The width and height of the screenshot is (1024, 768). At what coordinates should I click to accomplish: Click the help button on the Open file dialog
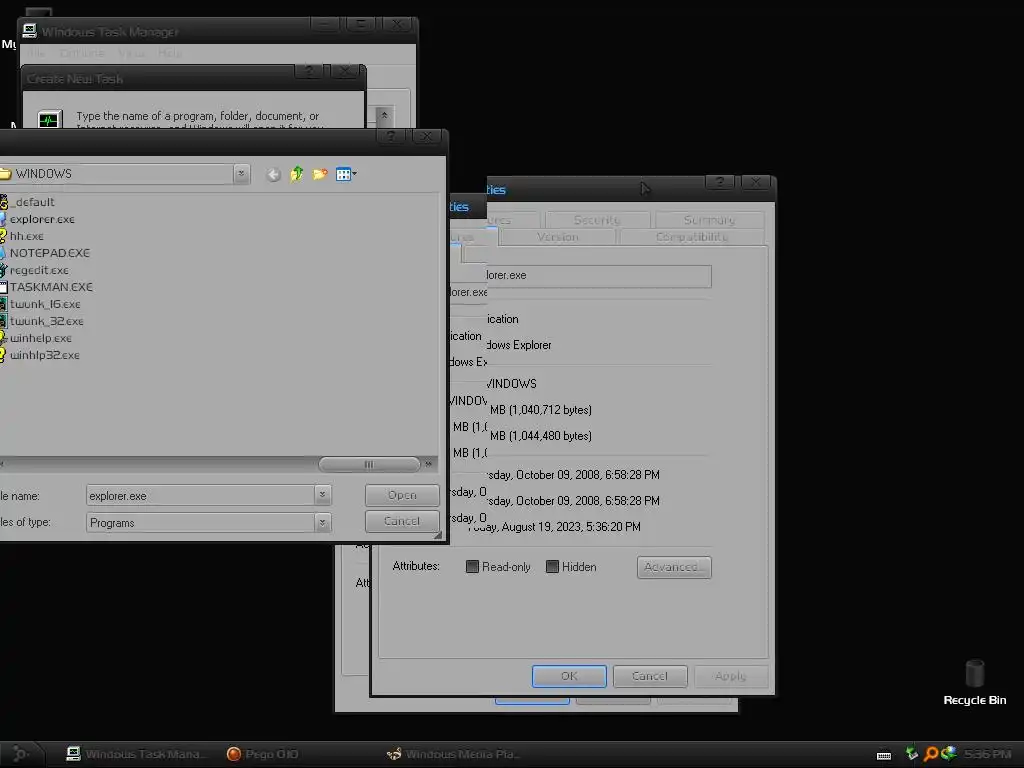[x=391, y=136]
